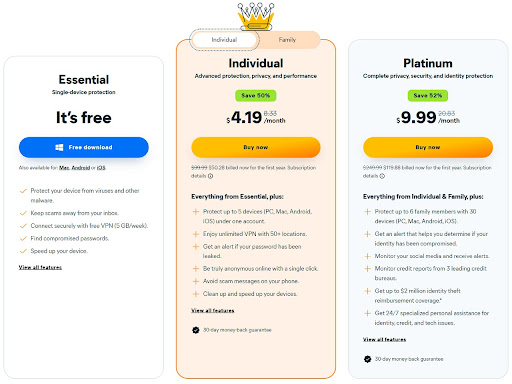Open subscription details info icon under Individual

click(x=210, y=176)
